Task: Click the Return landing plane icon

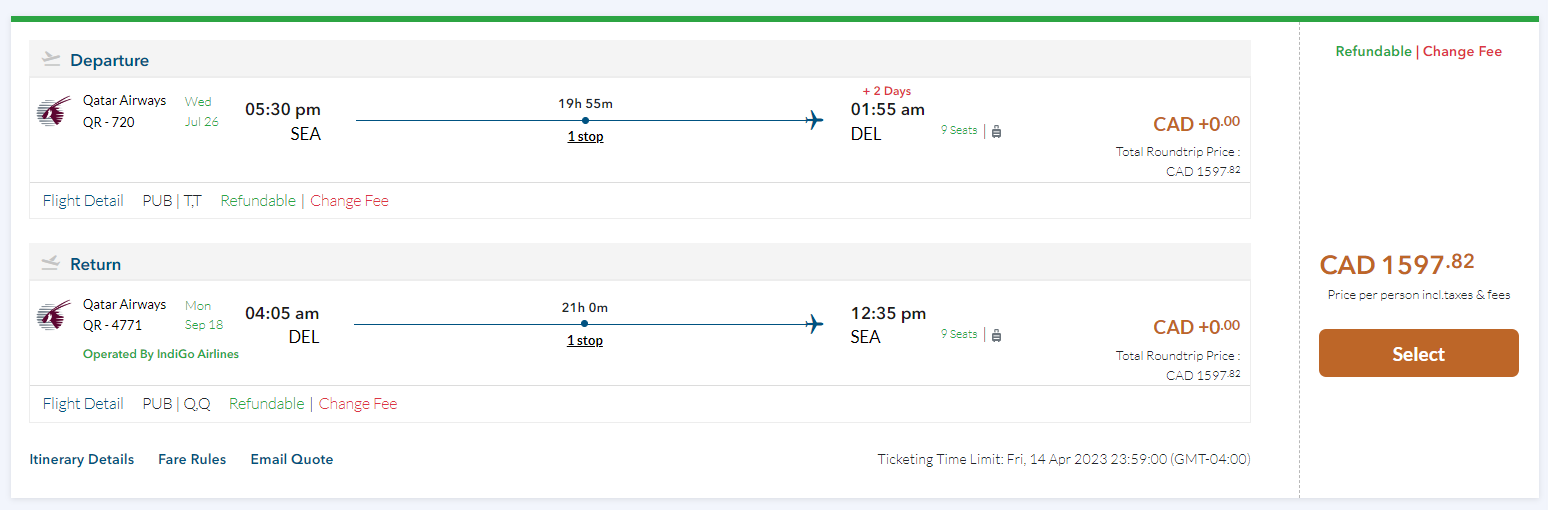Action: pyautogui.click(x=51, y=264)
